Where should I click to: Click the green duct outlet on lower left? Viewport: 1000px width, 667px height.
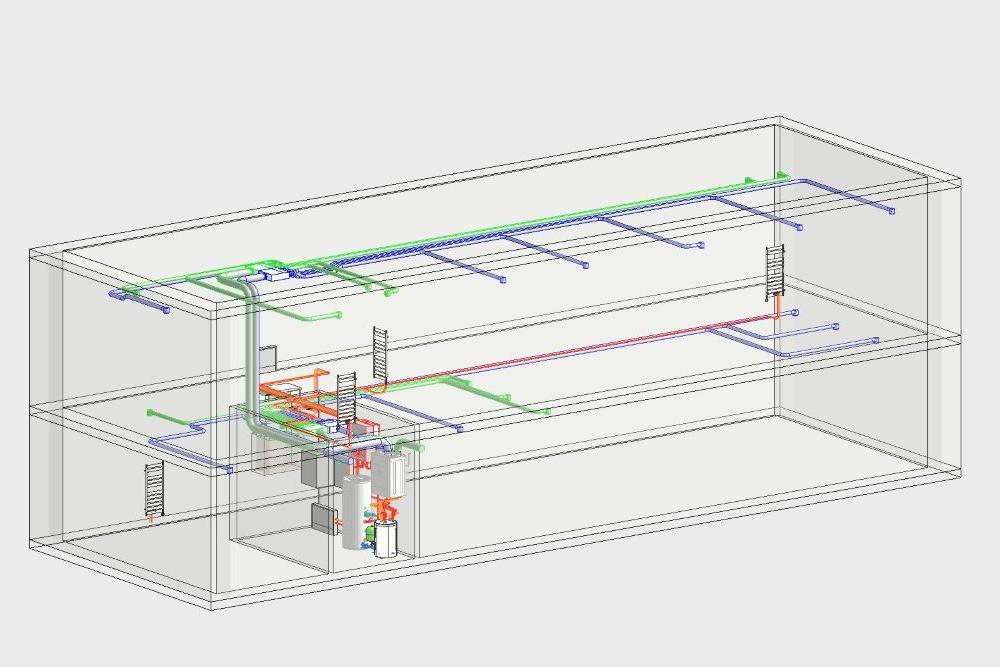(x=152, y=412)
